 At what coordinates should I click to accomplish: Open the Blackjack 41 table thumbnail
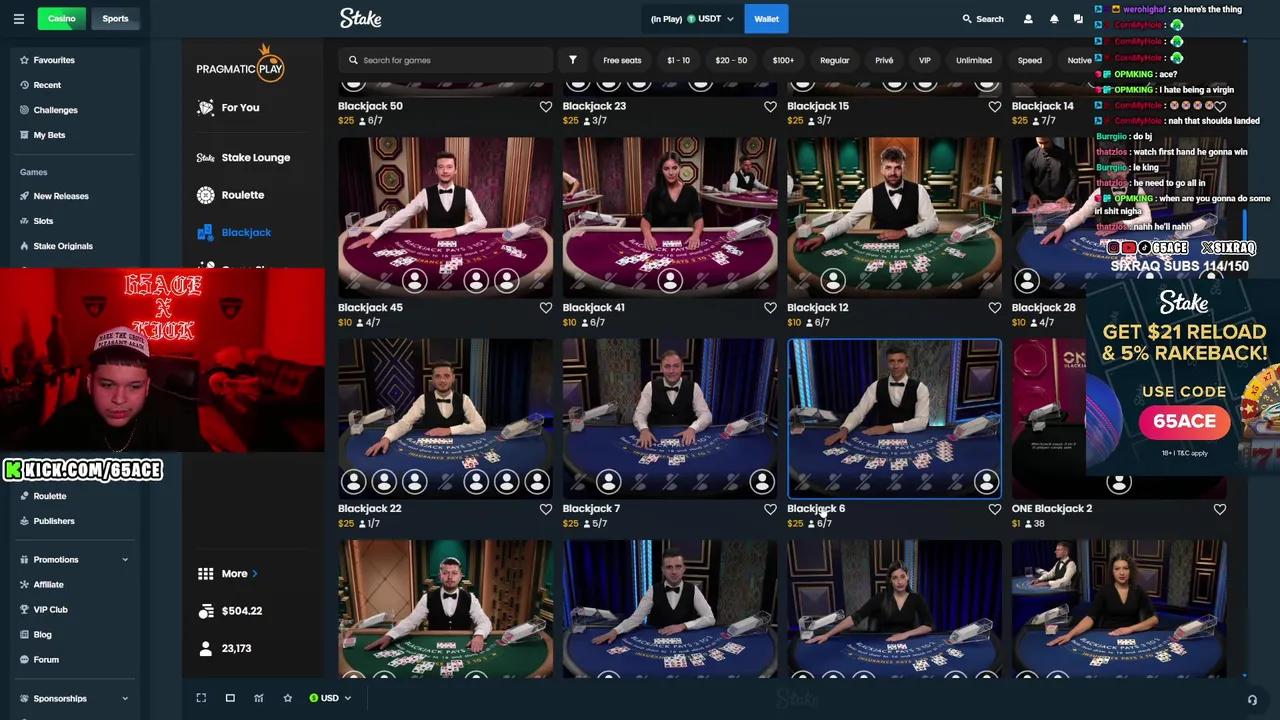click(x=670, y=217)
